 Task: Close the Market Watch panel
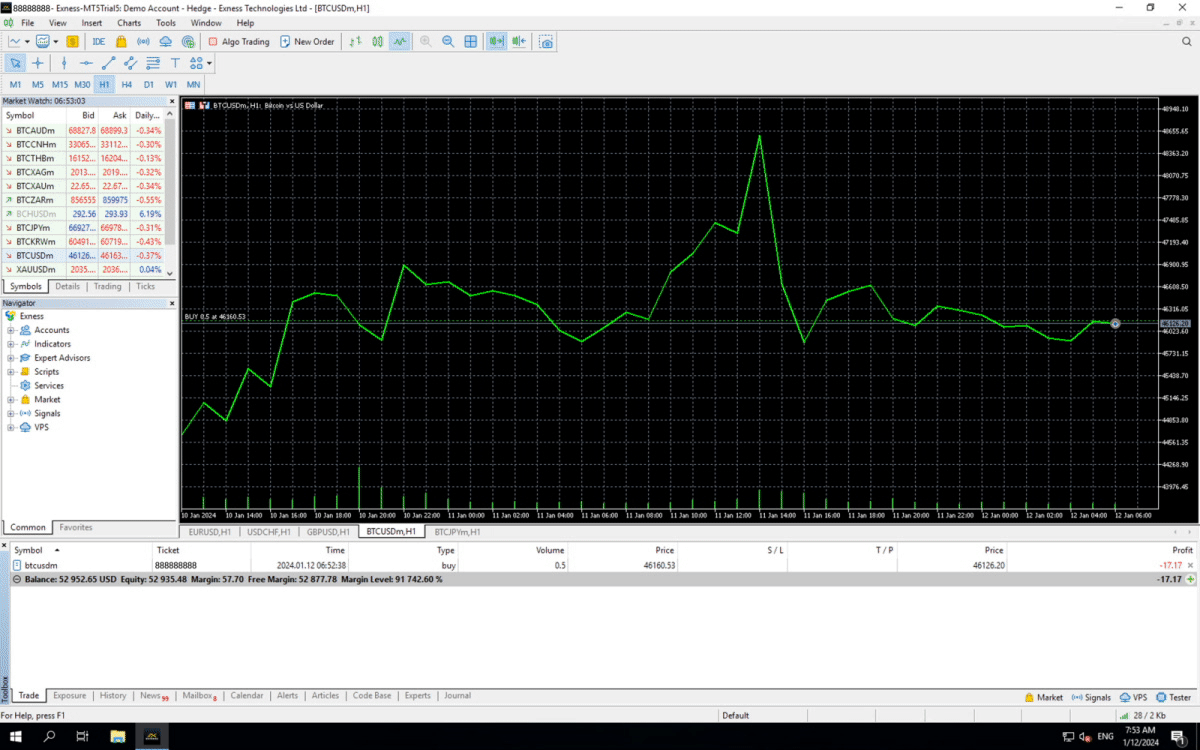[x=172, y=101]
